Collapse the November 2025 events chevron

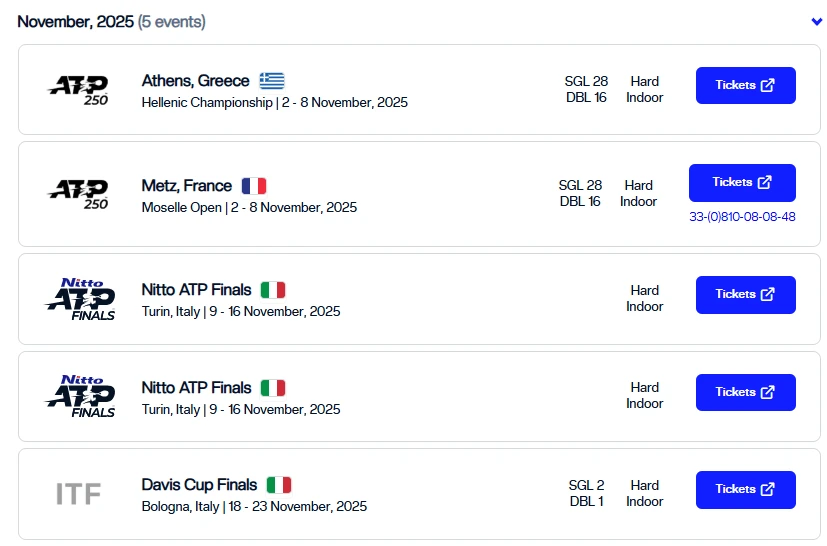click(817, 22)
